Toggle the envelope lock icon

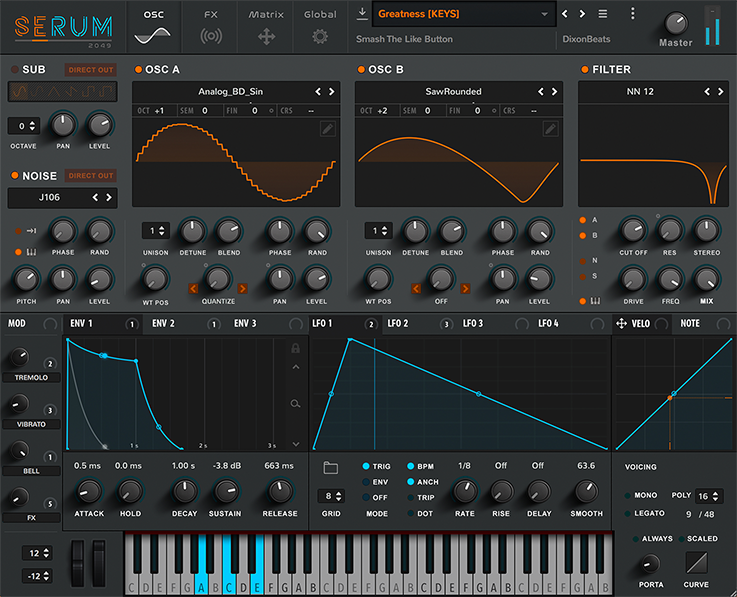pos(295,348)
